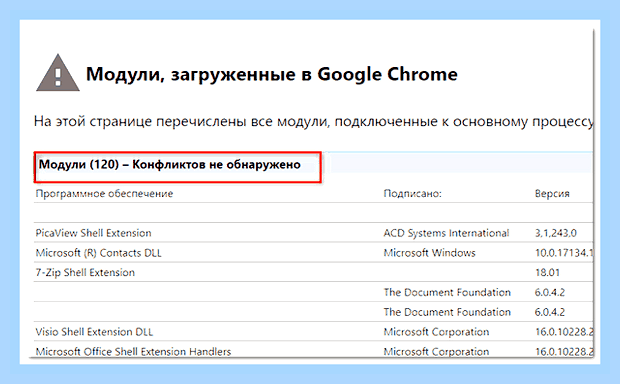Click the 'Подписано:' column header

tap(412, 193)
